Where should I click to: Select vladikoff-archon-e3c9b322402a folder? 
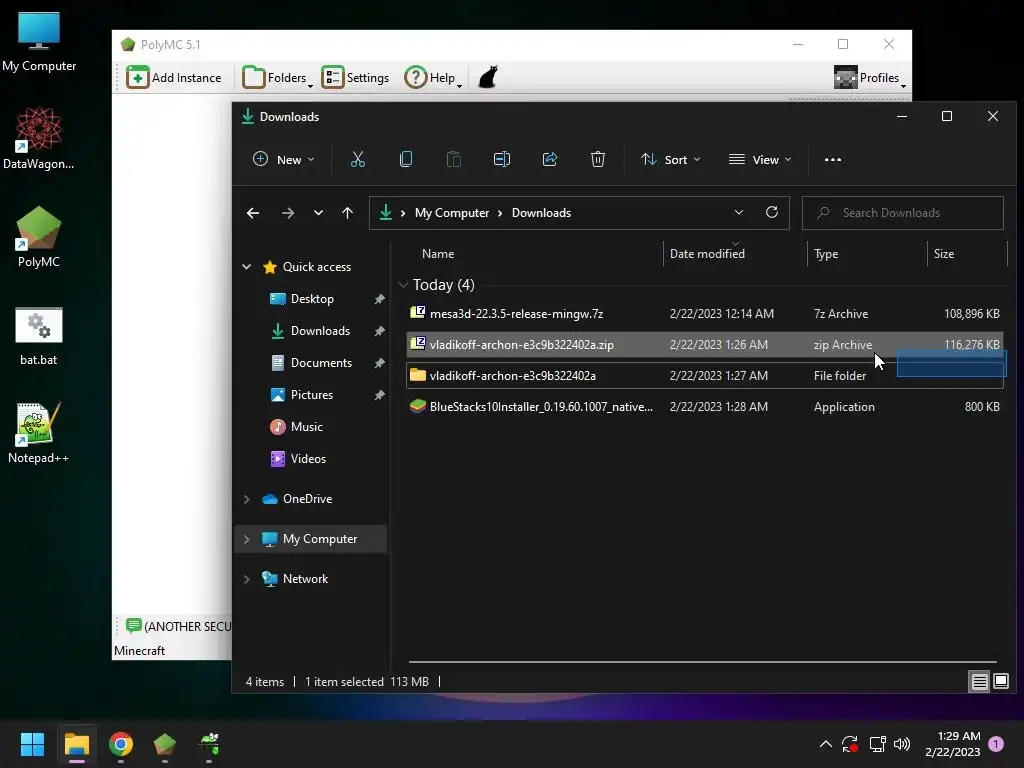(705, 376)
